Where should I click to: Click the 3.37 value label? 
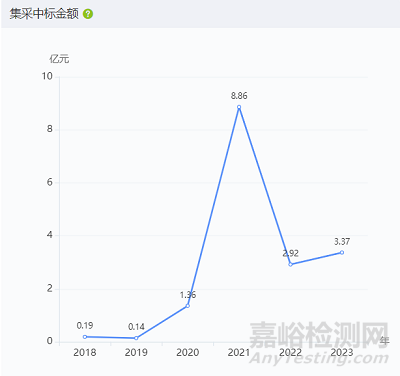coord(342,241)
